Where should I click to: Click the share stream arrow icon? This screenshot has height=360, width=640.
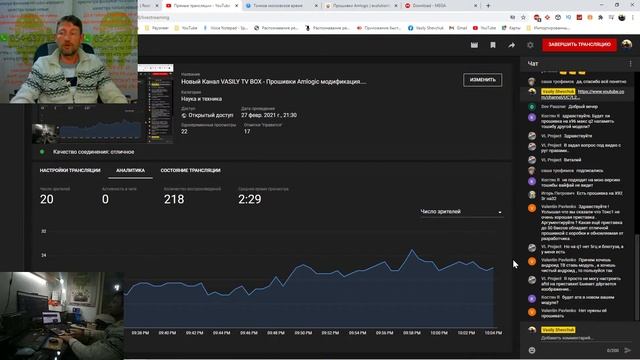click(511, 45)
